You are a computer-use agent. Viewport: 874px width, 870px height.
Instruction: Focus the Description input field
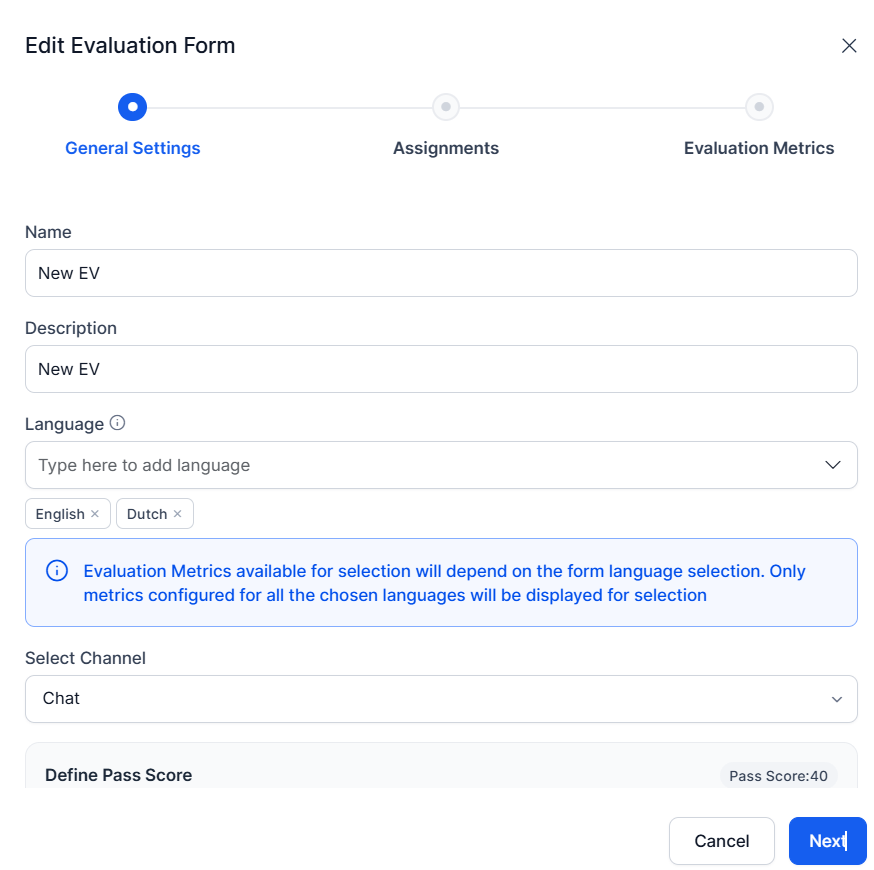coord(441,369)
